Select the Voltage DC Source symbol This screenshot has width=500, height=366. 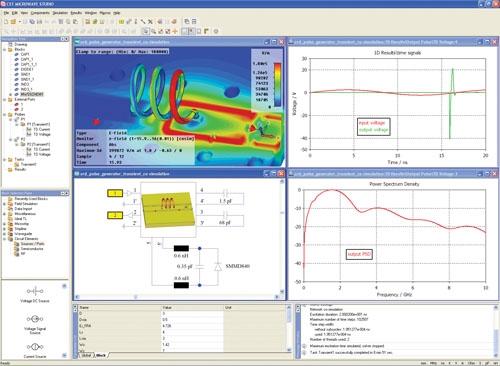point(35,291)
